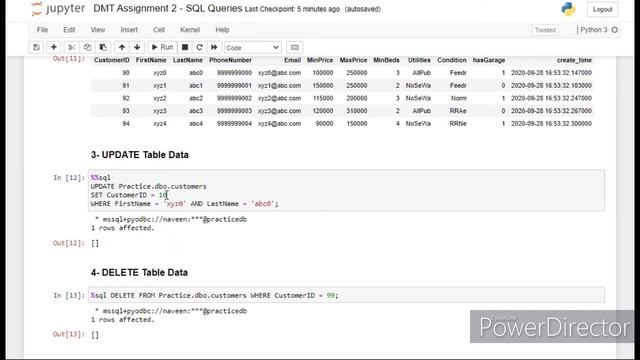Click the CustomerID column header
Image resolution: width=640 pixels, height=360 pixels.
click(x=111, y=60)
